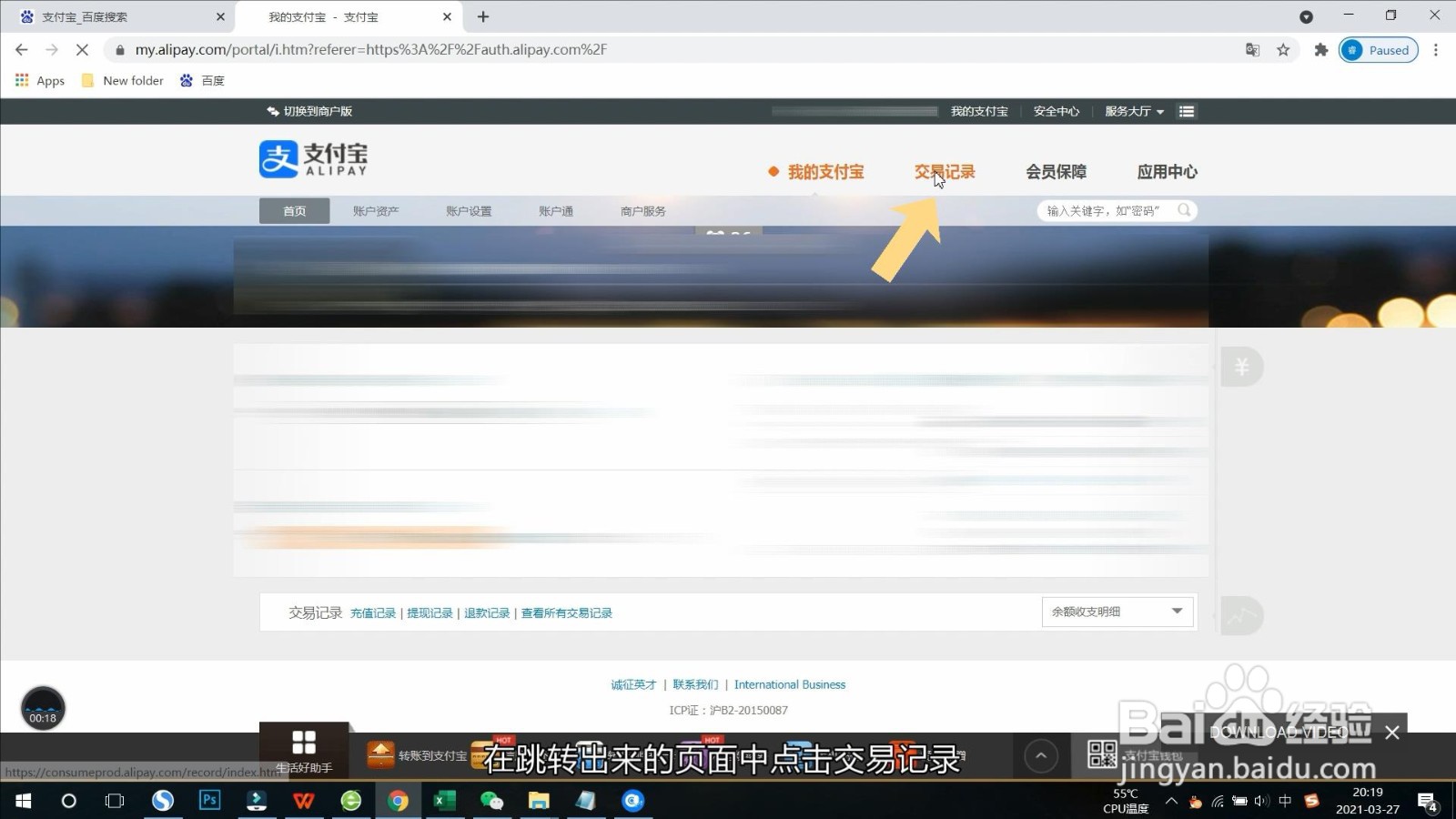1456x819 pixels.
Task: Expand the 服务大厅 dropdown
Action: point(1134,111)
